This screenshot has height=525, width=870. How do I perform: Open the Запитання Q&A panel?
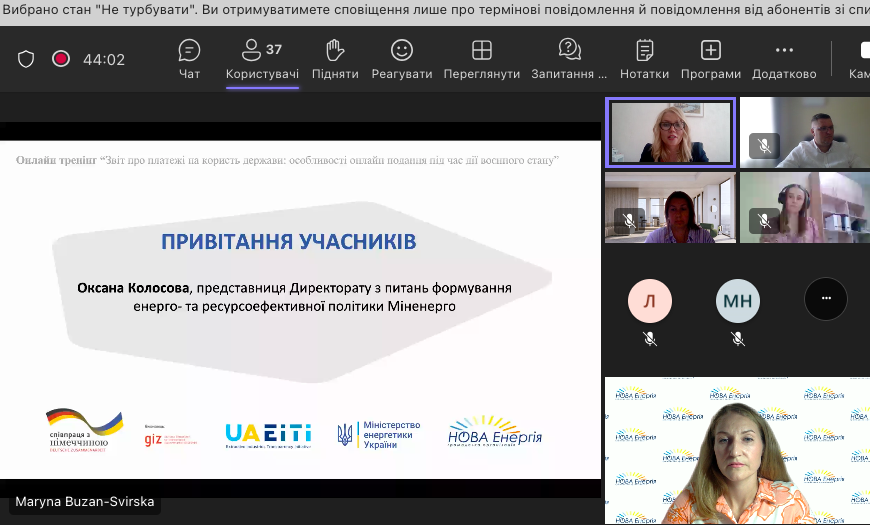[x=569, y=59]
